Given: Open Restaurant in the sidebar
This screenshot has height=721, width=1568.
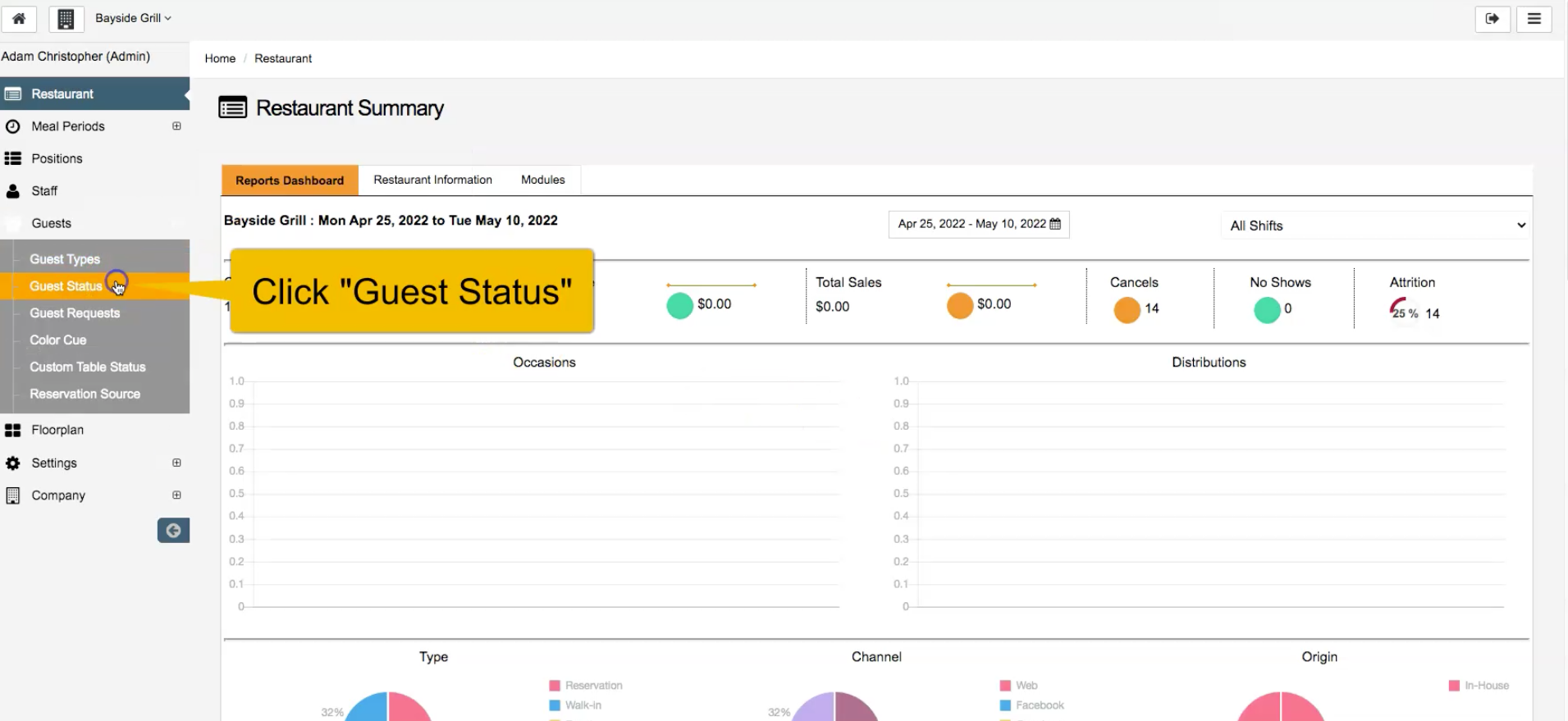Looking at the screenshot, I should 94,94.
